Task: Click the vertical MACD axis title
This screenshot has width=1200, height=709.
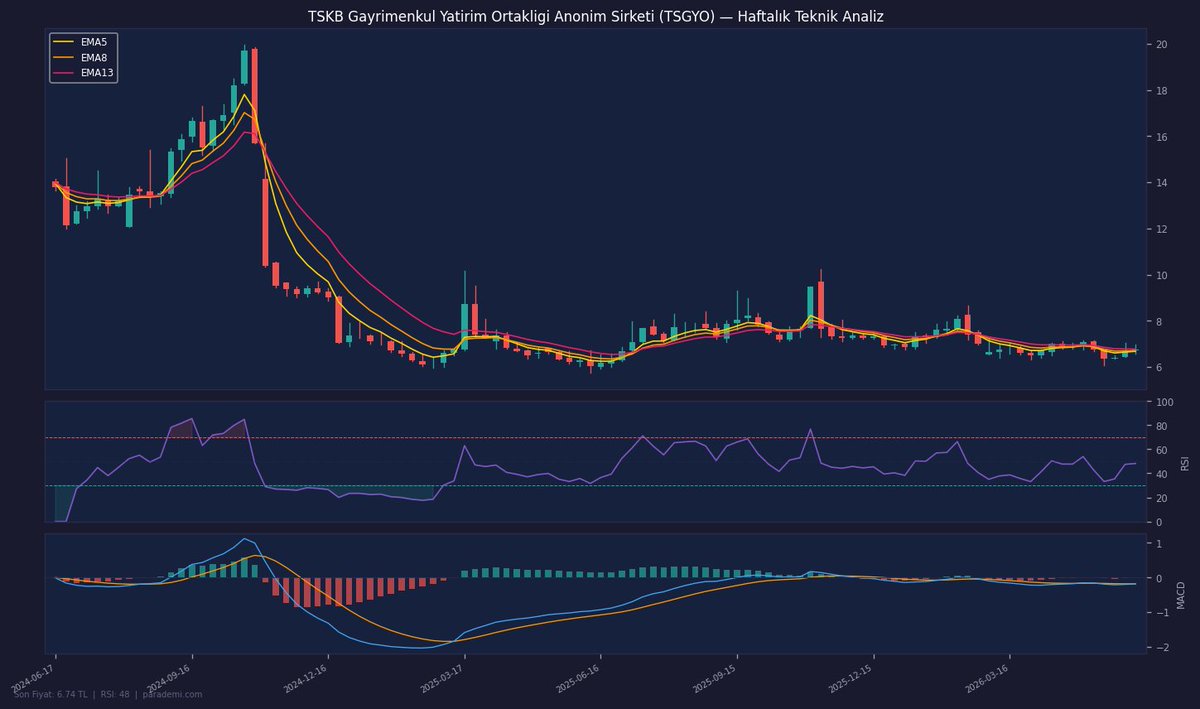Action: click(x=1181, y=594)
